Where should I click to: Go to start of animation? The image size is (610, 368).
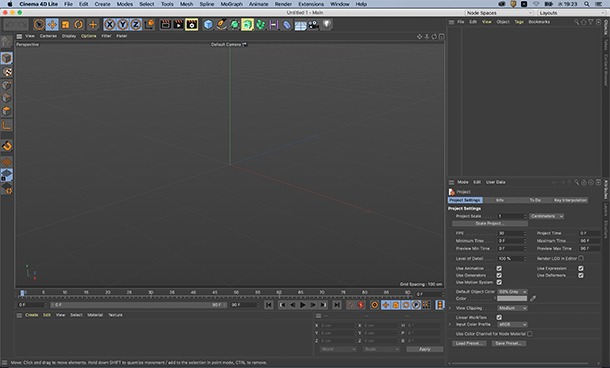269,305
